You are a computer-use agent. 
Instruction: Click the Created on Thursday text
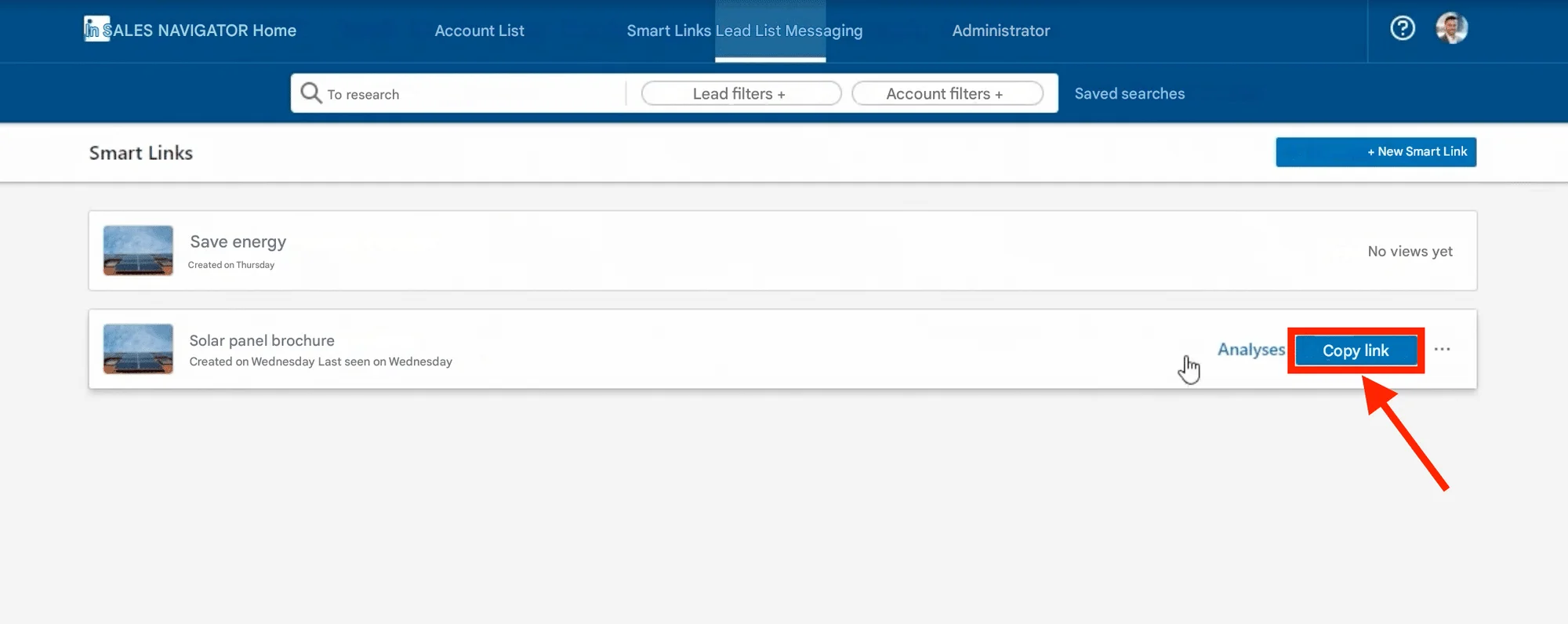(231, 265)
